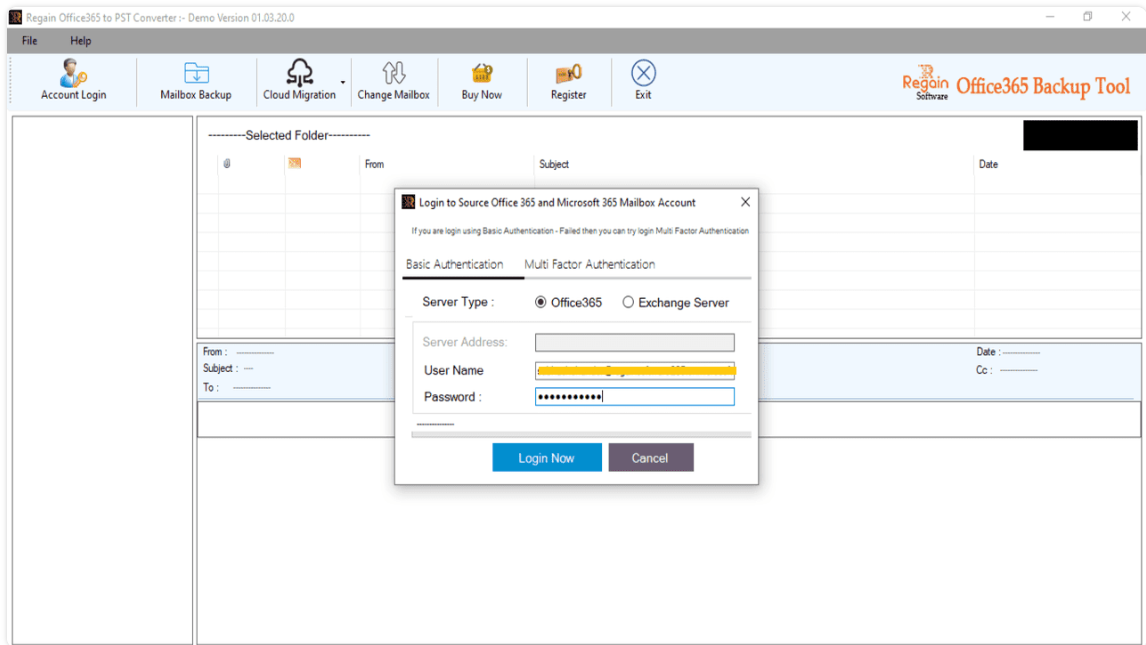The image size is (1146, 645).
Task: Open the Help menu
Action: (x=79, y=40)
